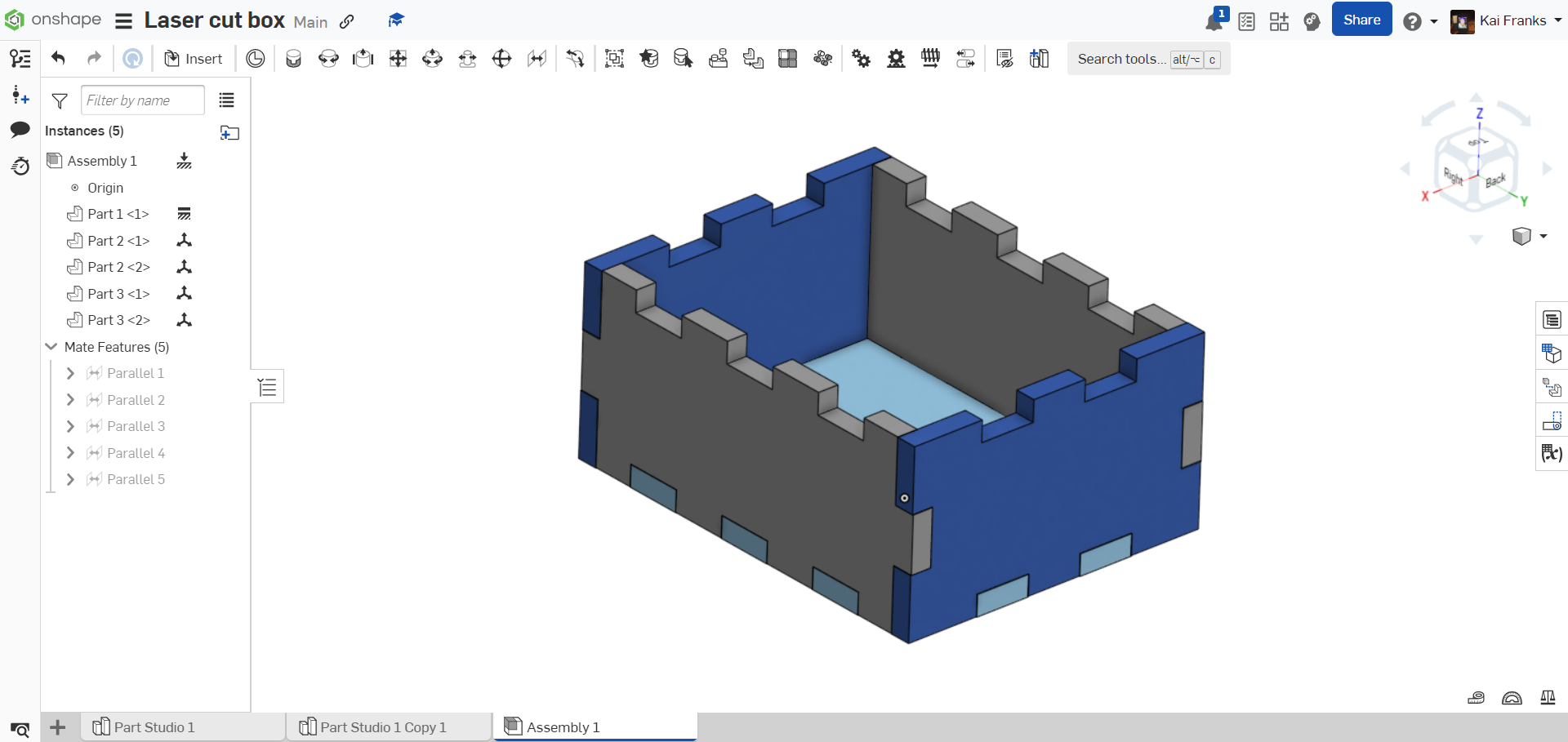Click into Search tools field
1568x742 pixels.
[1148, 59]
